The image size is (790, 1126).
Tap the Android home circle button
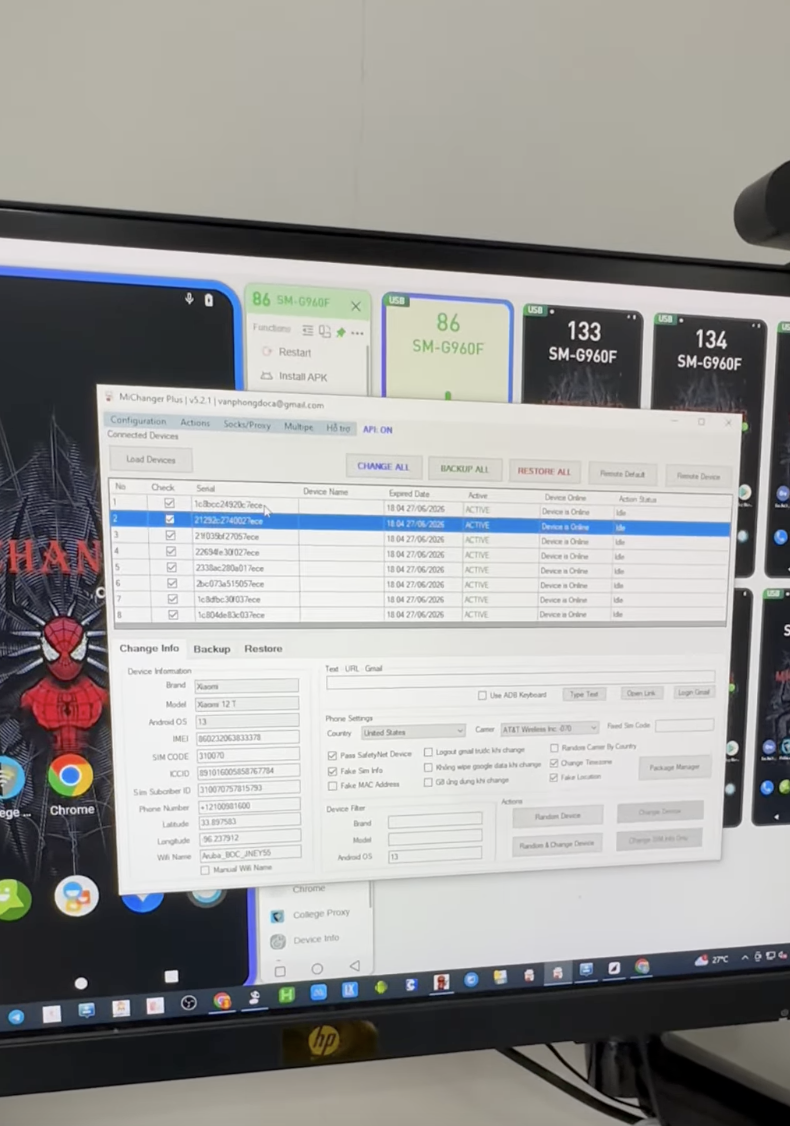317,968
